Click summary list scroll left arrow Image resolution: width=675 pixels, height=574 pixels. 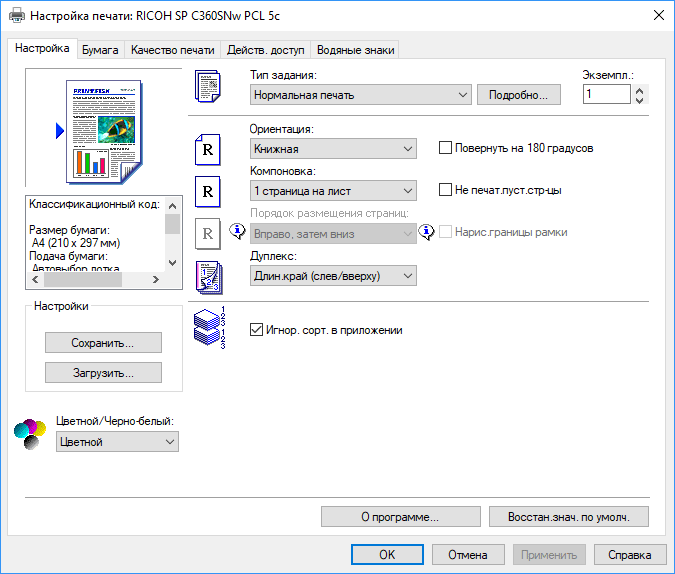pyautogui.click(x=35, y=279)
